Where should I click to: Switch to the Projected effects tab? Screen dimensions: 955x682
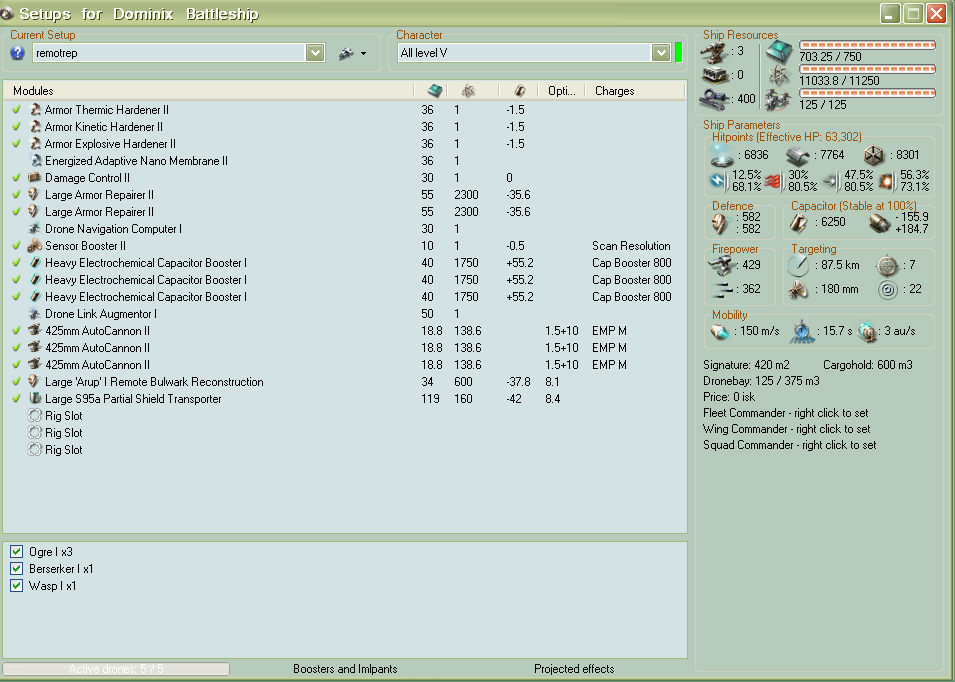[x=574, y=669]
